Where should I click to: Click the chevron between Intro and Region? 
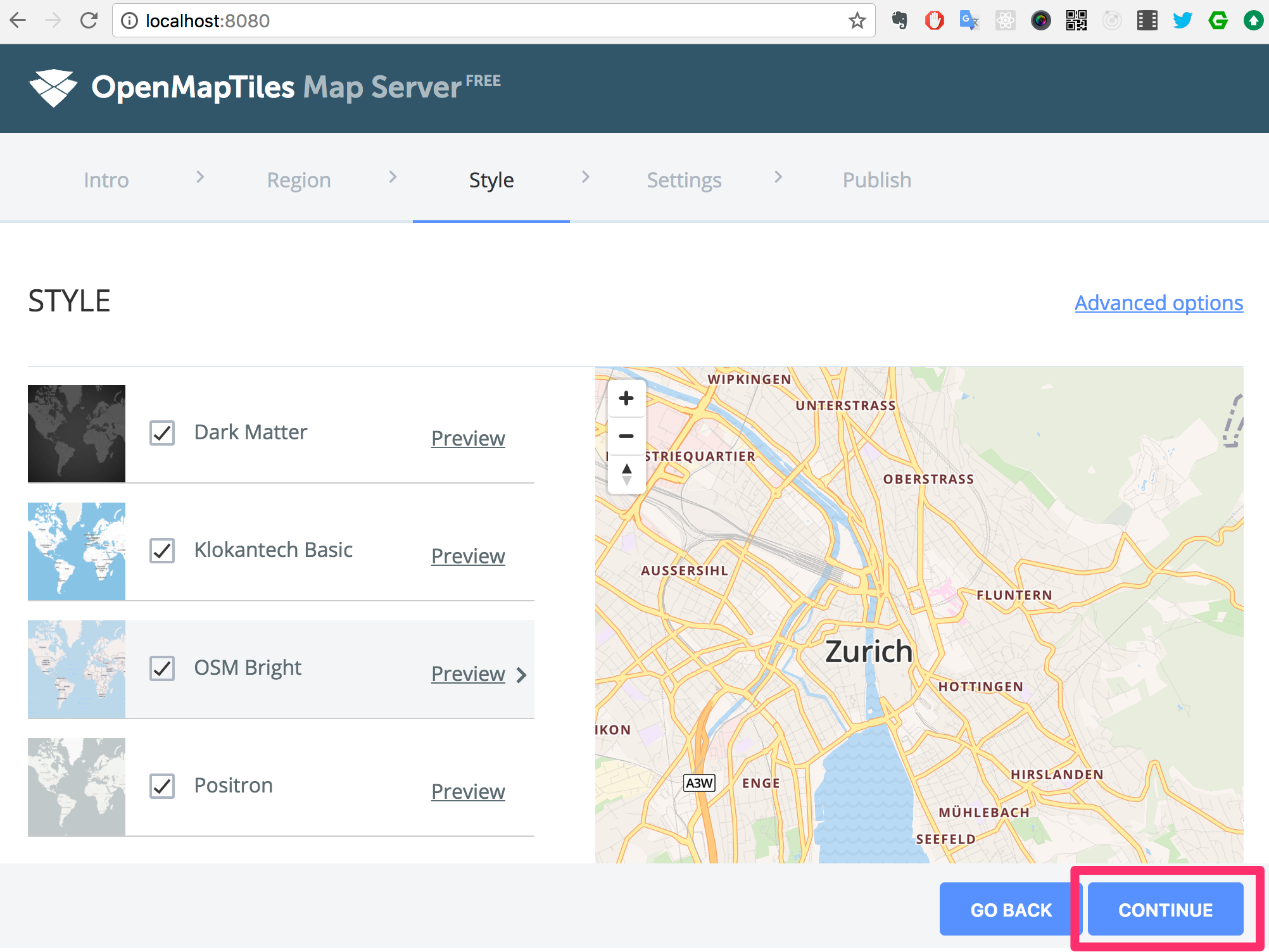pos(200,177)
